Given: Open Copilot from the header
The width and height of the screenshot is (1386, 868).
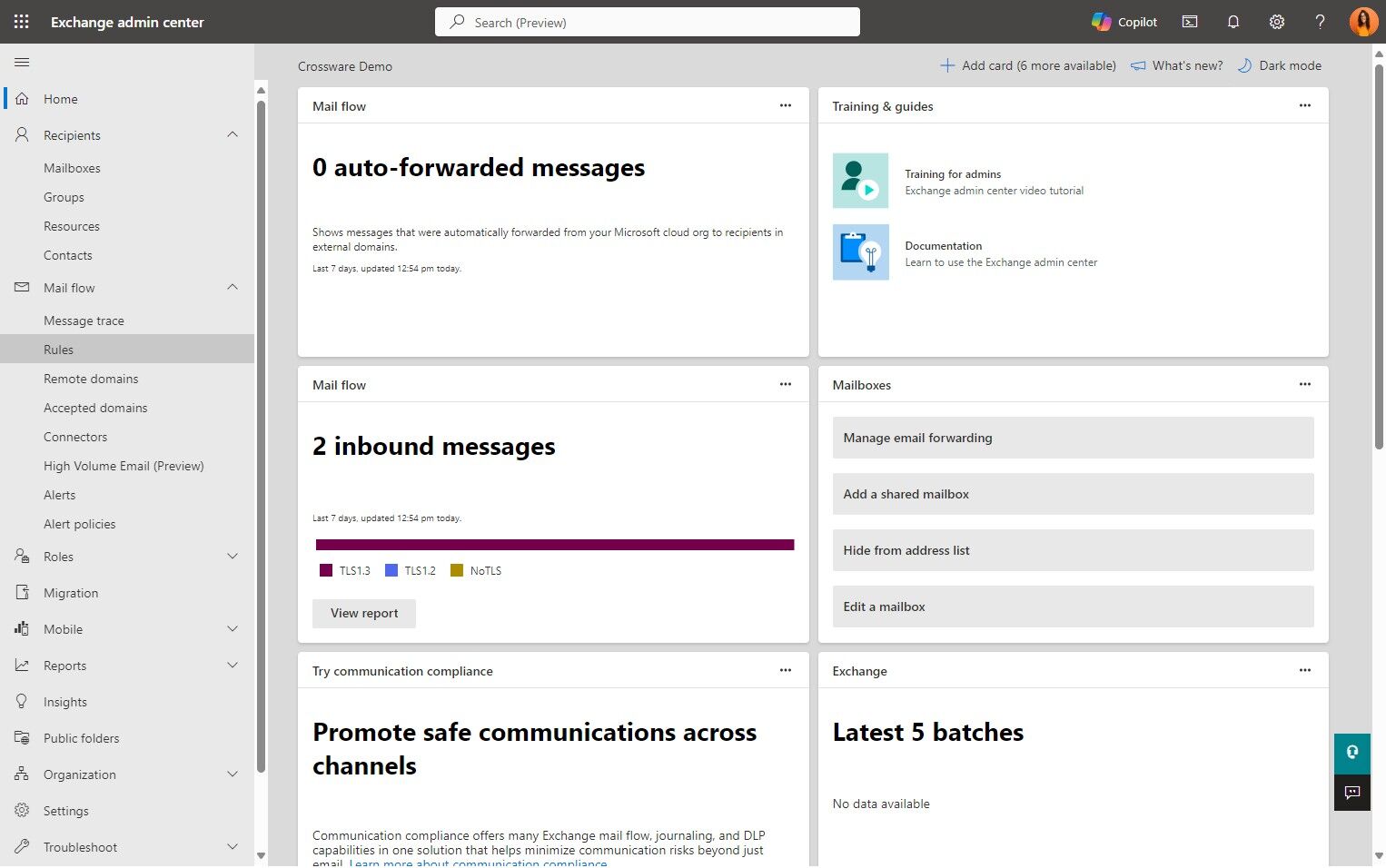Looking at the screenshot, I should [1124, 22].
